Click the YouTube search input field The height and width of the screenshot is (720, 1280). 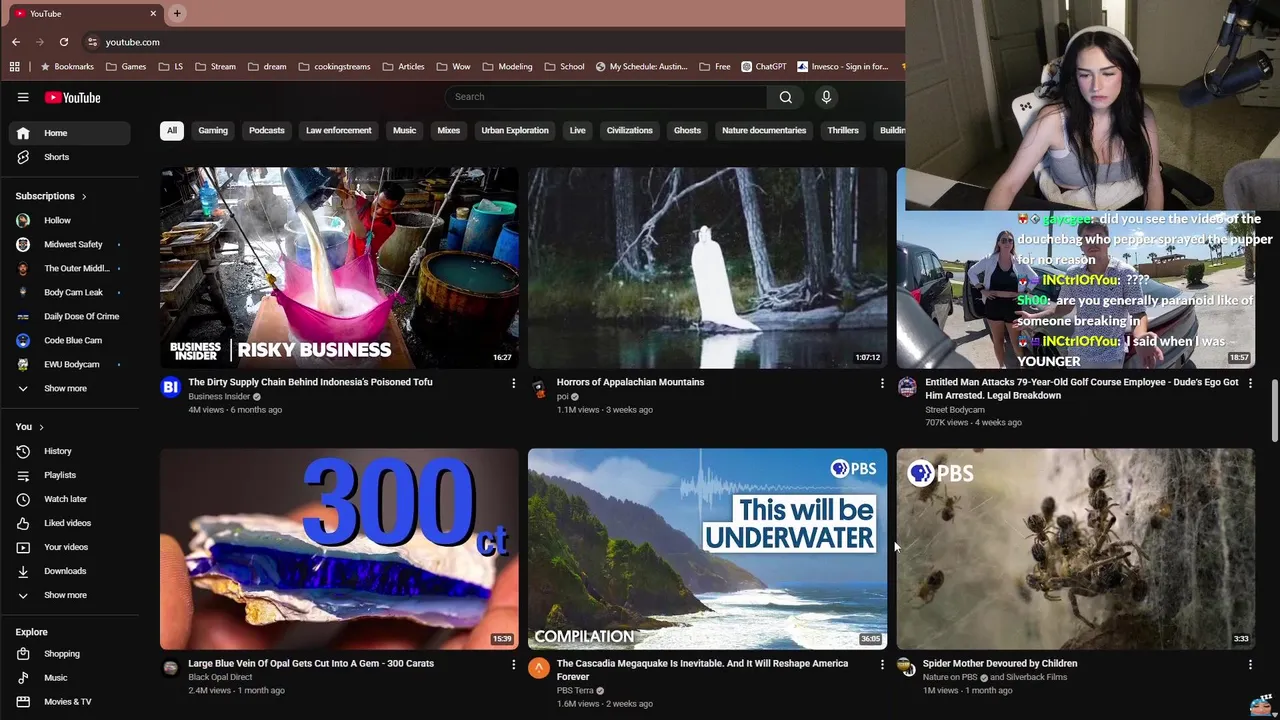click(606, 97)
